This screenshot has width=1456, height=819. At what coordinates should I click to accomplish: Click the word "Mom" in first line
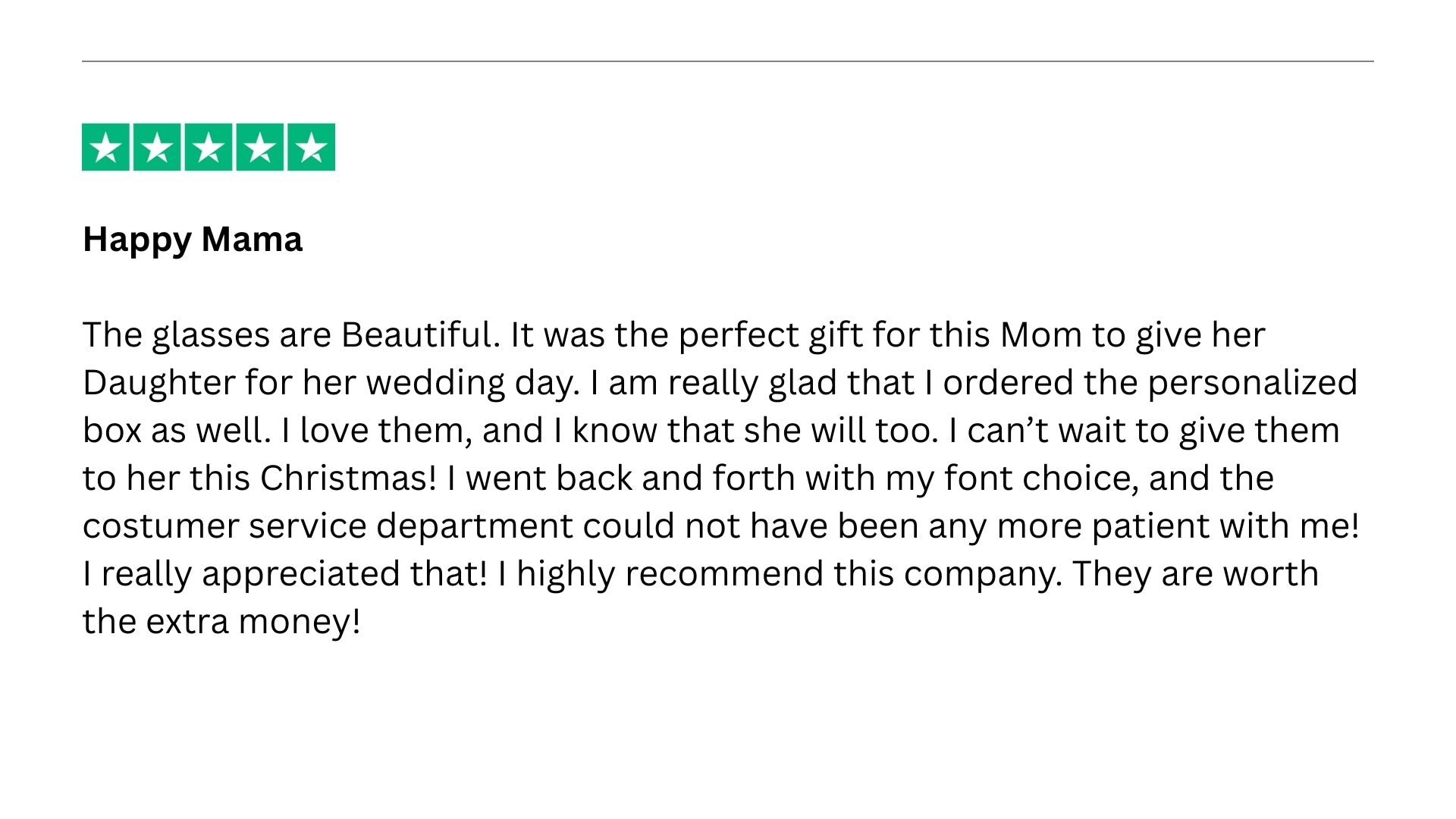[1040, 335]
